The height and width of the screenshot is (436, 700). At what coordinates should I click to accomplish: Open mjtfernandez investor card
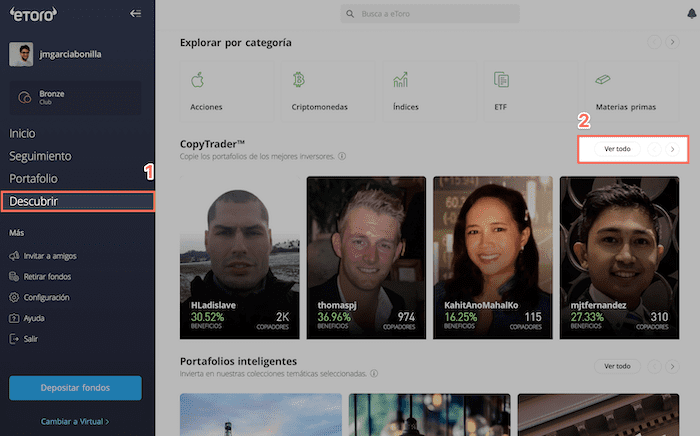click(x=620, y=258)
